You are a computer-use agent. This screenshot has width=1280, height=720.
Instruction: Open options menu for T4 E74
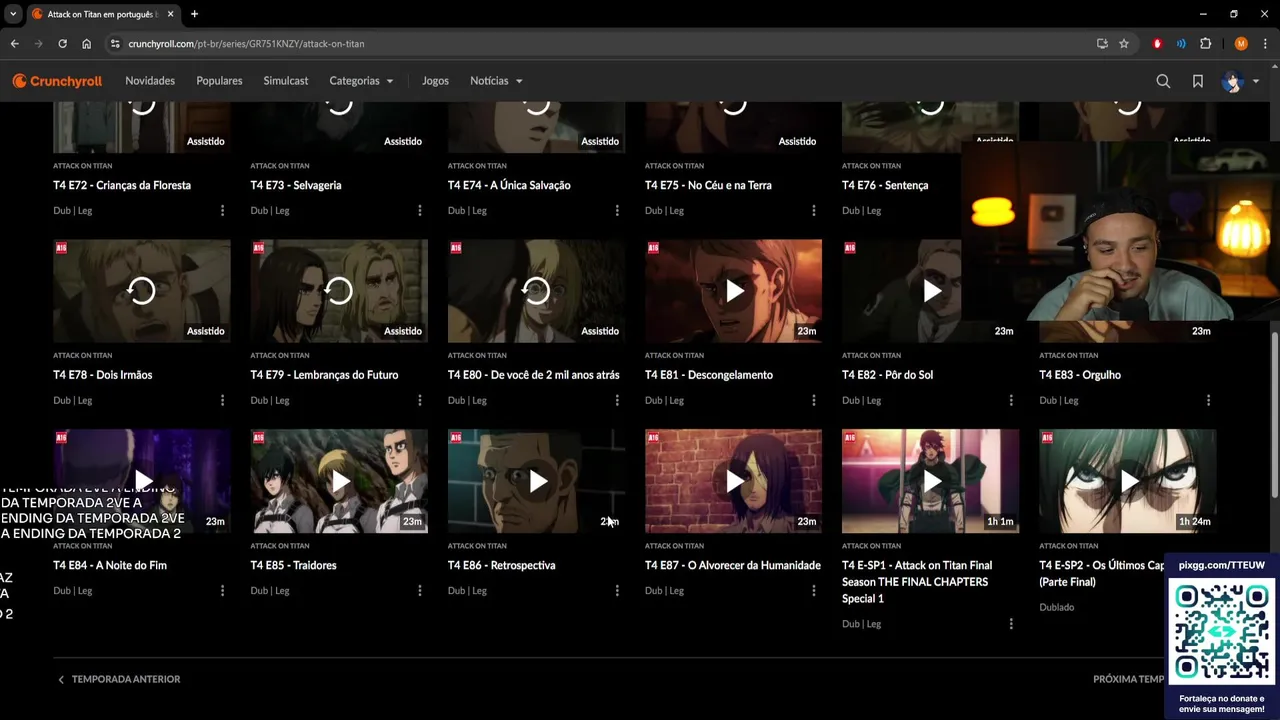(616, 210)
